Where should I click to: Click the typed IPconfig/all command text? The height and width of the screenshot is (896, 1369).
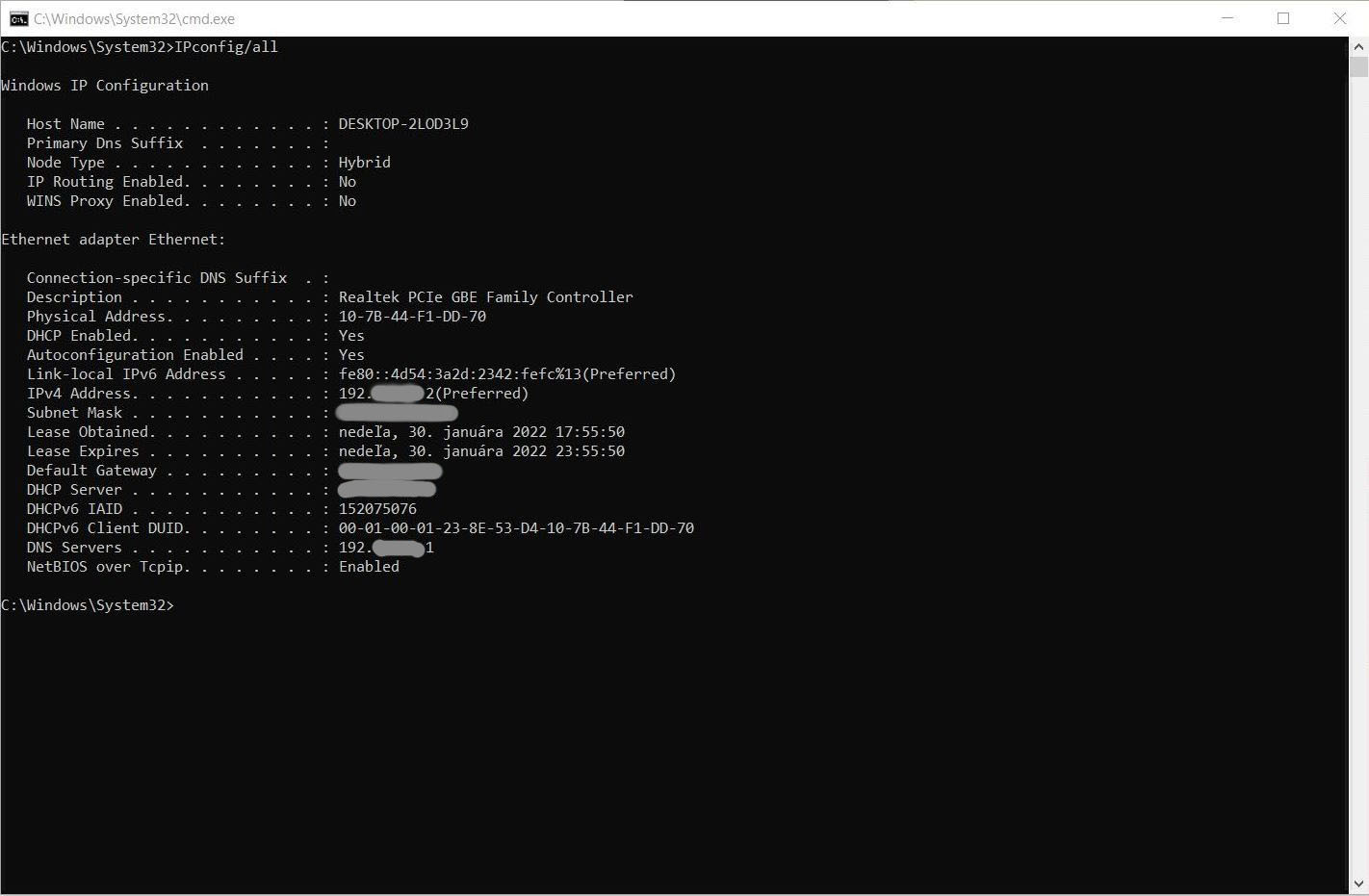point(226,46)
